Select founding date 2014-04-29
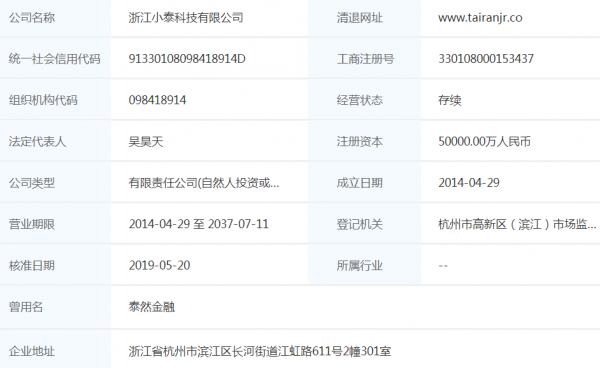 [469, 183]
